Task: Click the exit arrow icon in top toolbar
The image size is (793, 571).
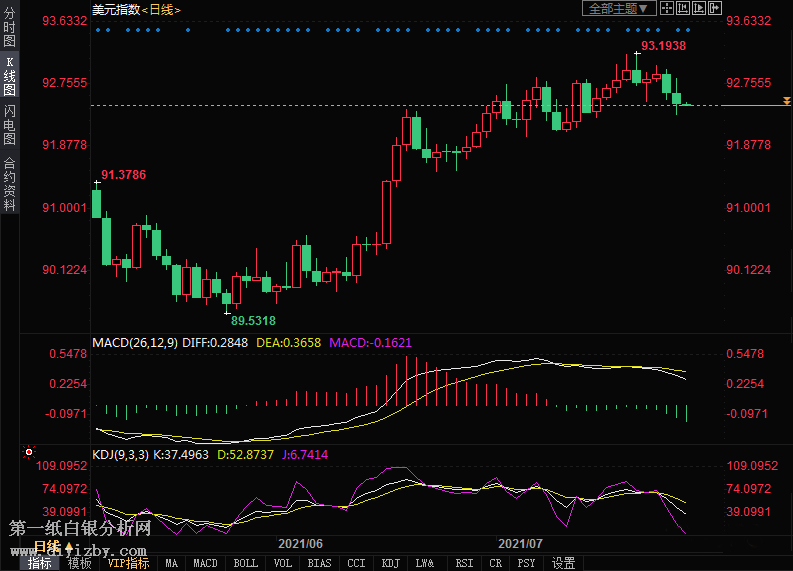Action: coord(714,8)
